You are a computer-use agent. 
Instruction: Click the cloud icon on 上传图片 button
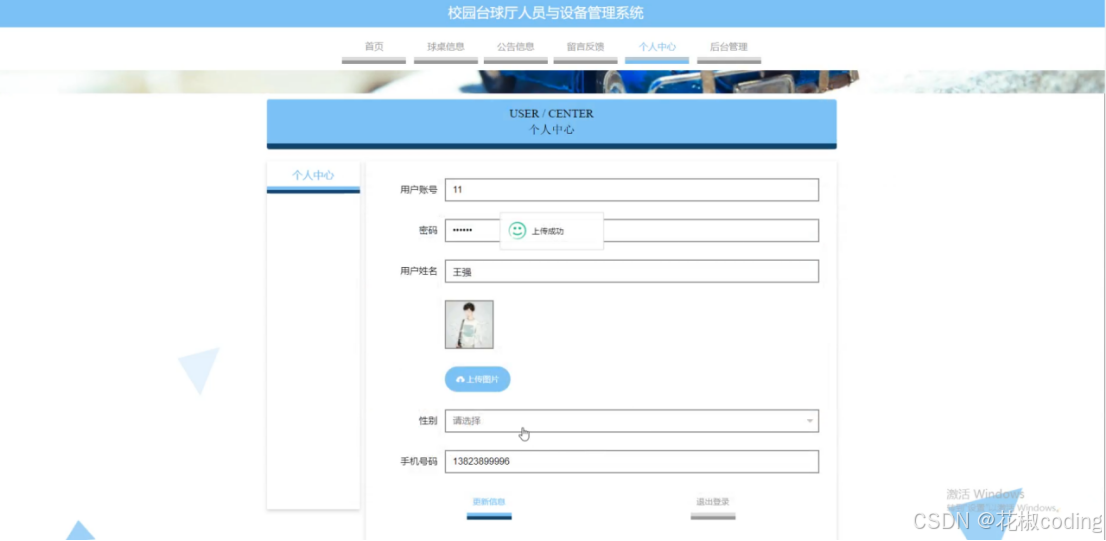point(461,379)
